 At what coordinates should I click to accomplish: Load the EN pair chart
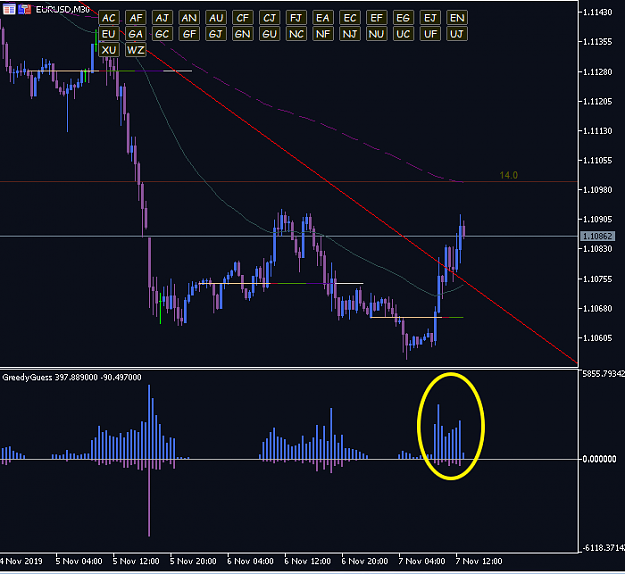[x=457, y=18]
